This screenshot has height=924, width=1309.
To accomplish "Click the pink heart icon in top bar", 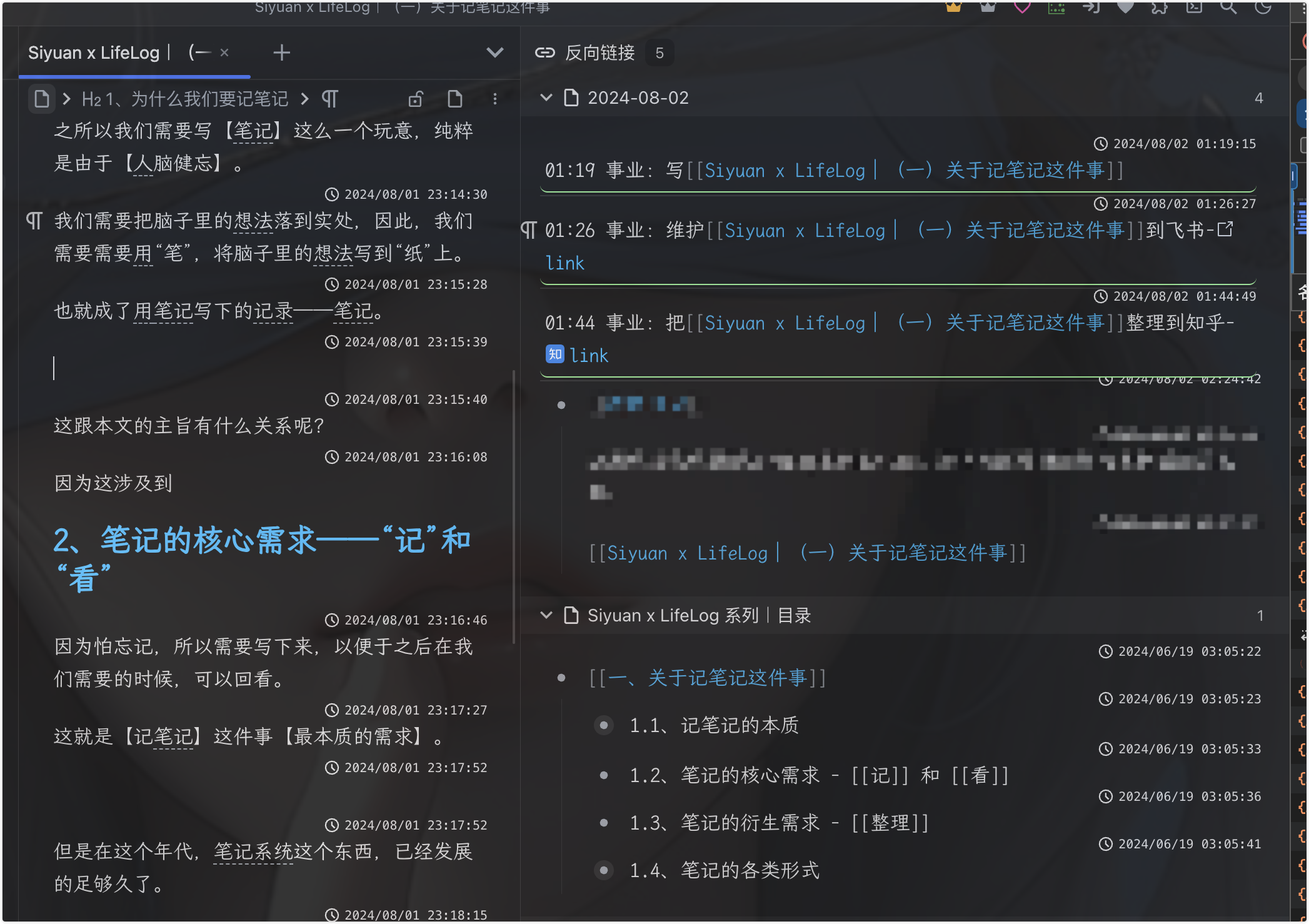I will pos(1022,8).
